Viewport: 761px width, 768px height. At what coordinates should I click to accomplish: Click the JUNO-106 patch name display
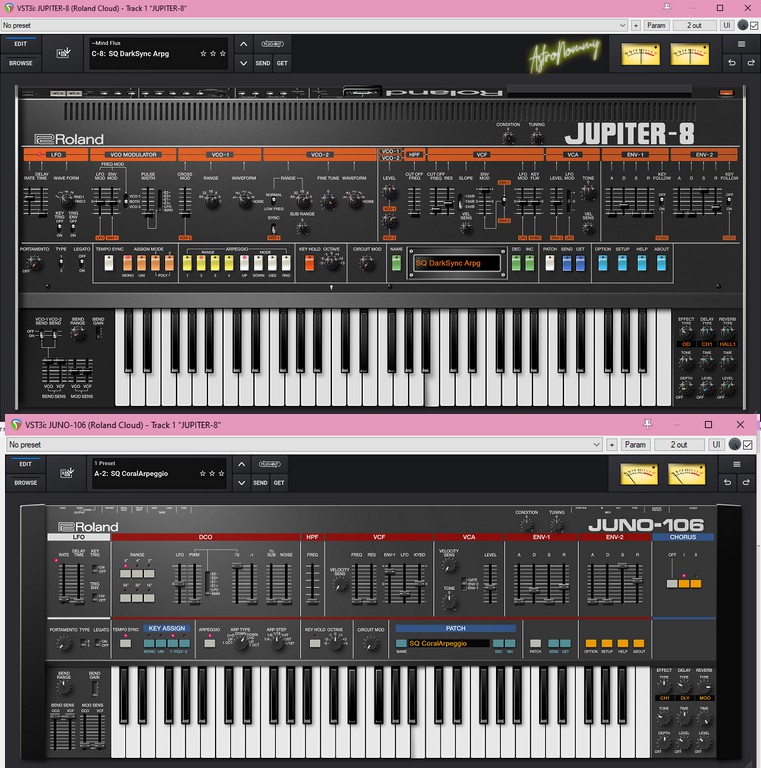point(449,644)
